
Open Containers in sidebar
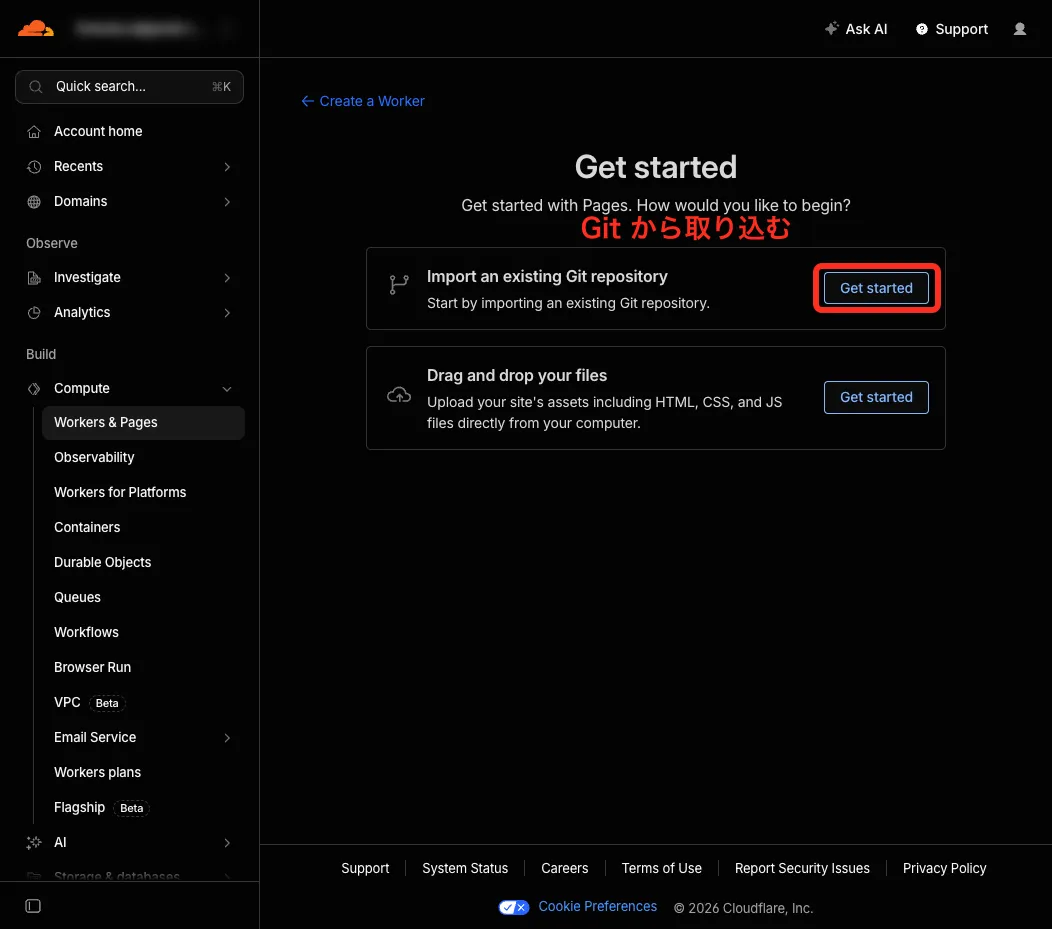pyautogui.click(x=87, y=527)
